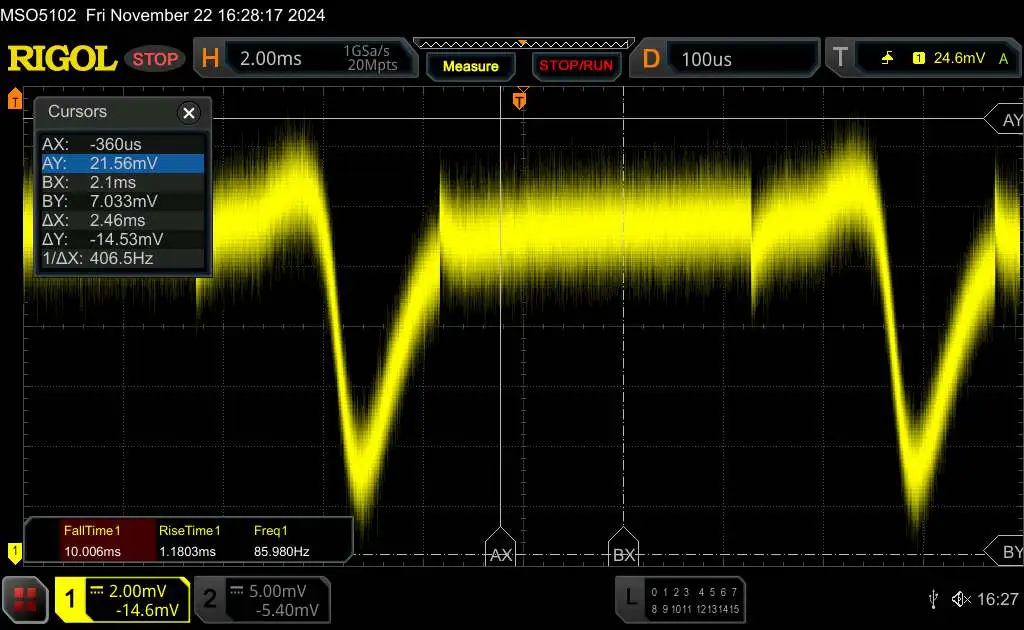Click the waveform memory position bar

coord(523,44)
